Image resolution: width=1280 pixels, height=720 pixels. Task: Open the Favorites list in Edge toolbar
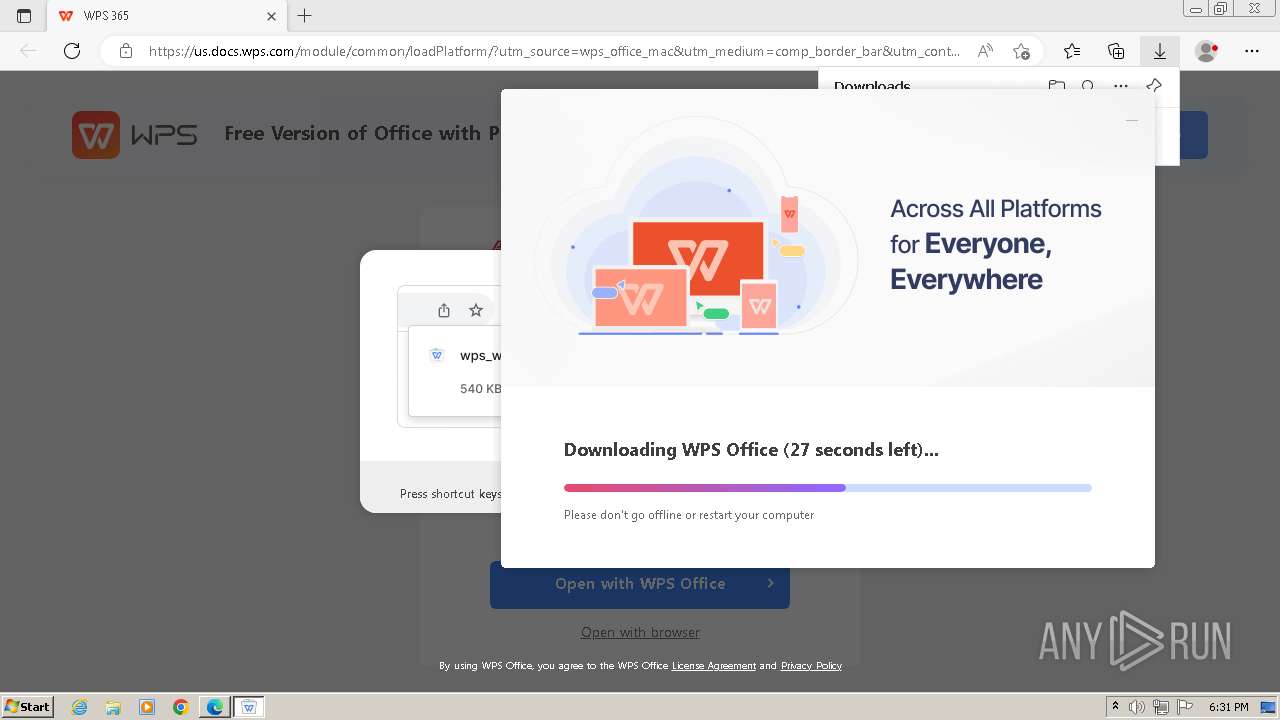[1072, 51]
